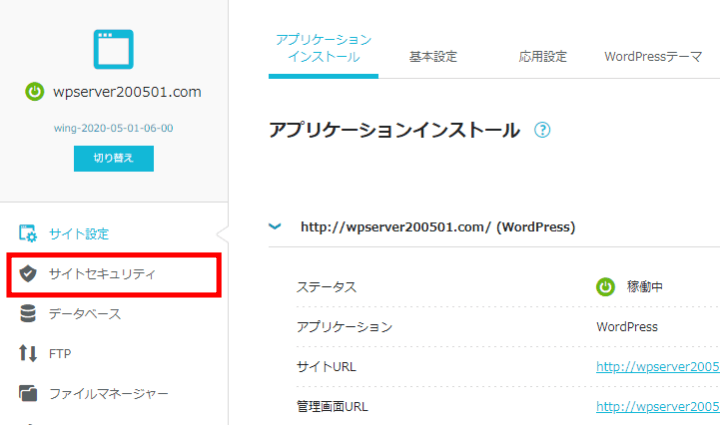Click the サイト設定 gear icon
The width and height of the screenshot is (720, 425).
tap(28, 234)
